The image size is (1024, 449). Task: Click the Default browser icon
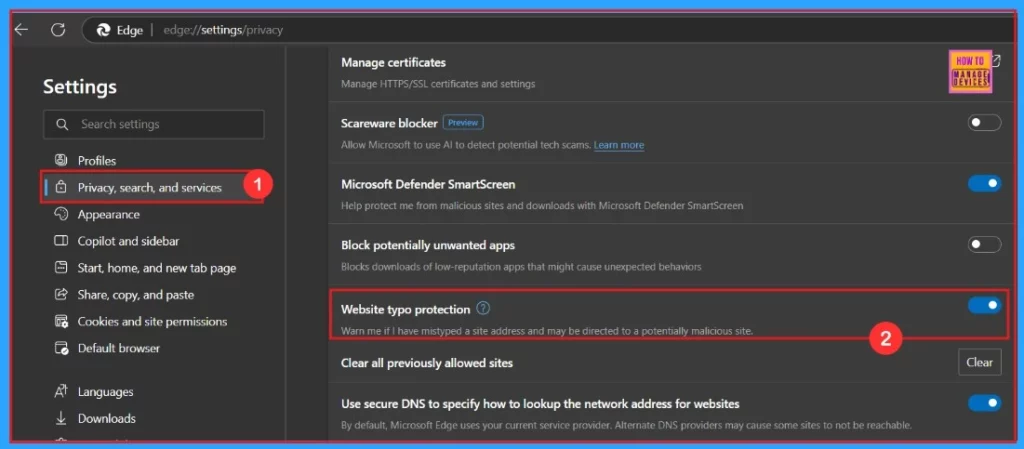61,348
